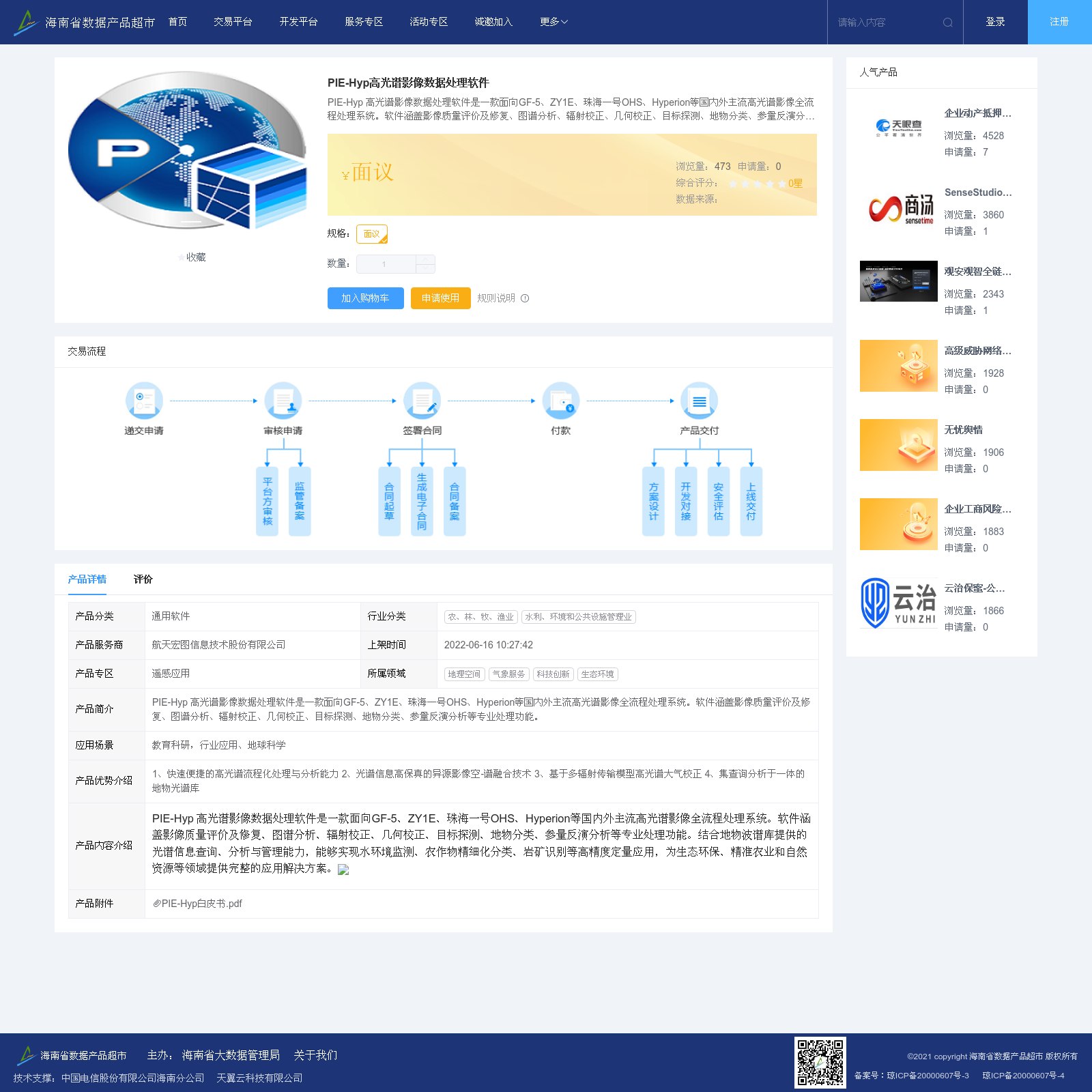Click the 签署合同 step icon
The image size is (1092, 1092).
(422, 401)
